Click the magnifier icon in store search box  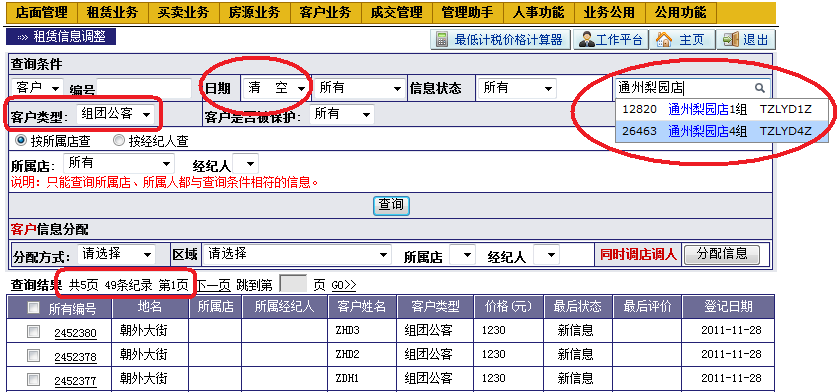coord(760,88)
